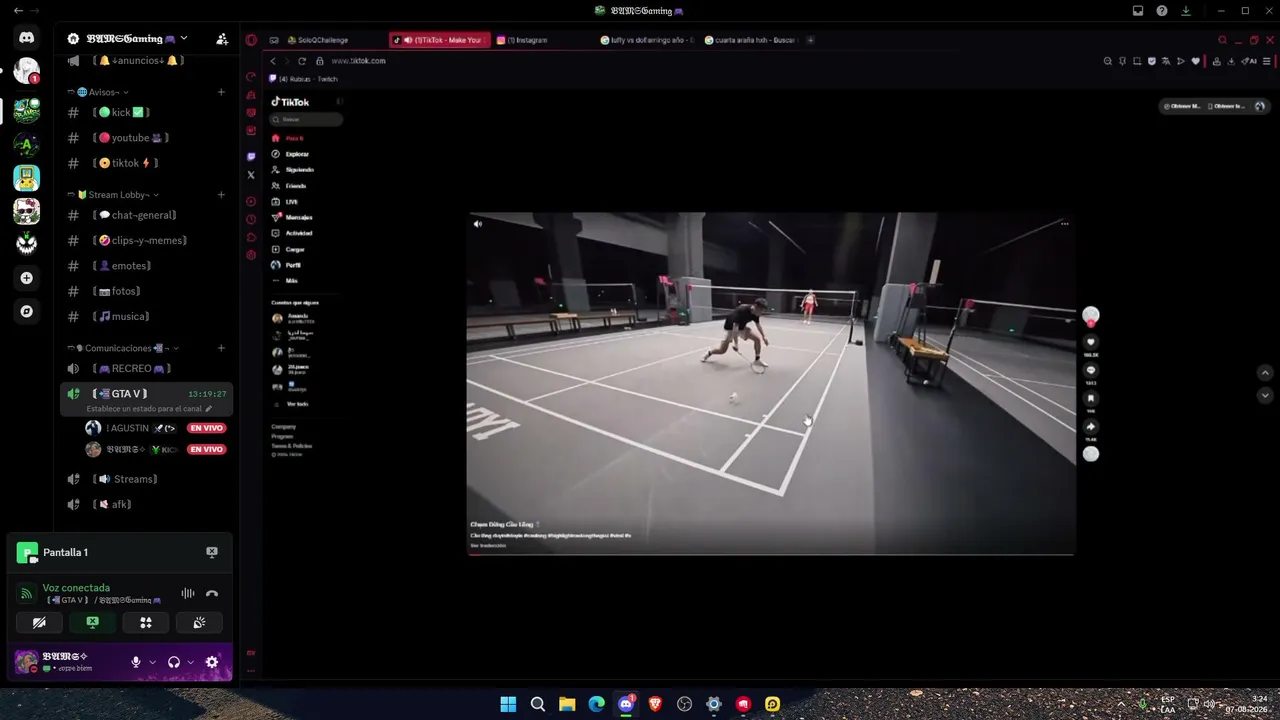Open Inbox icon in Discord title bar

click(1138, 11)
